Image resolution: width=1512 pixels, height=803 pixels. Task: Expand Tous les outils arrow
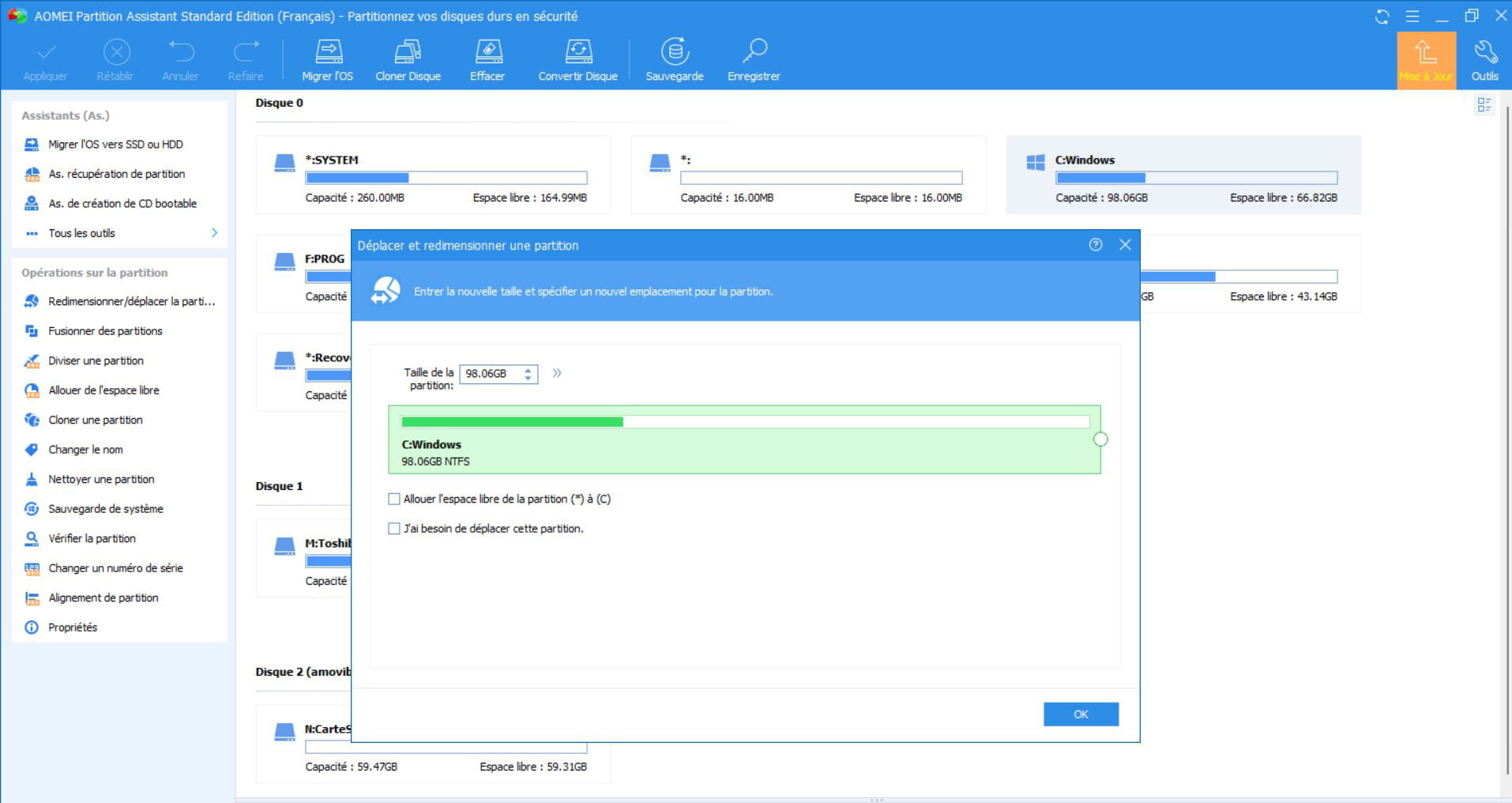(214, 233)
